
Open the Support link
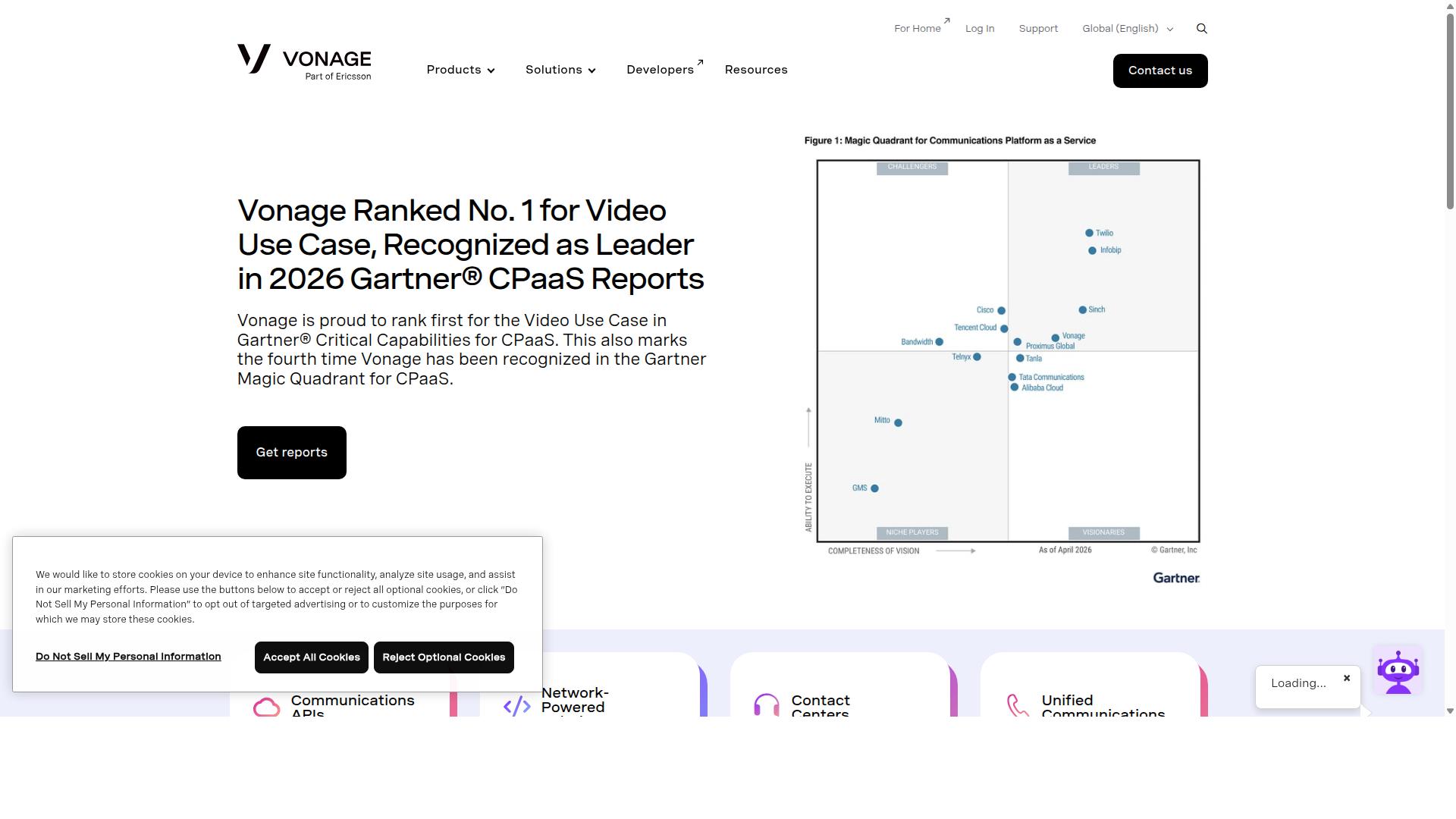[1038, 29]
